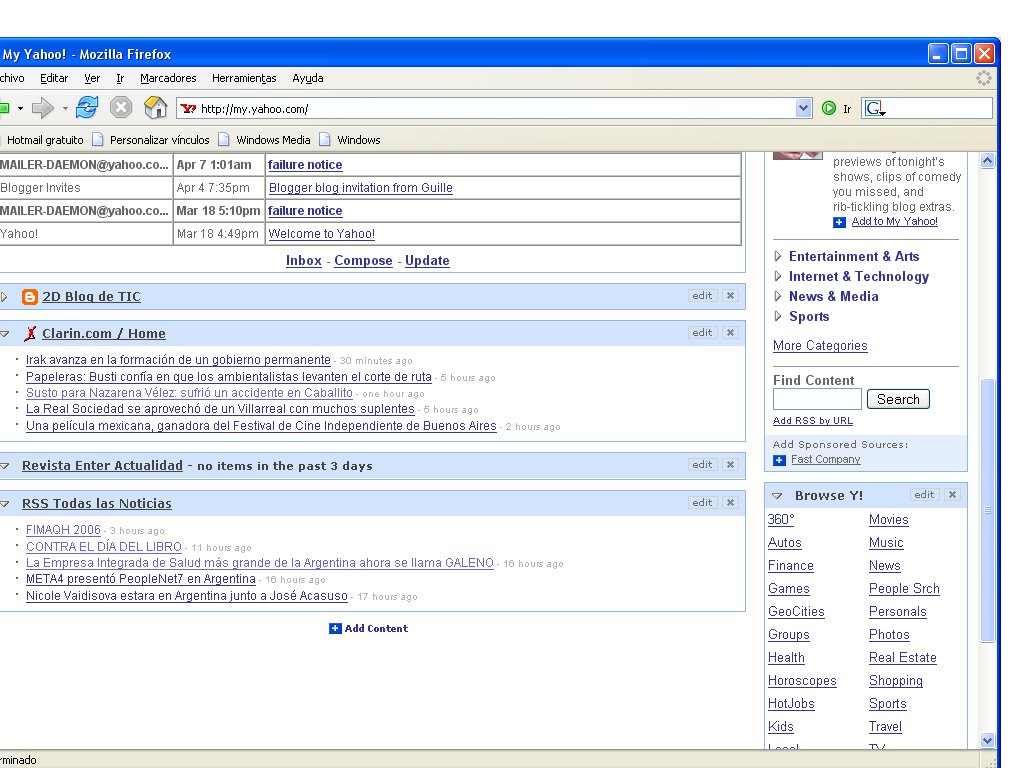The width and height of the screenshot is (1024, 768).
Task: Open the Hotmail gratuito bookmark
Action: pyautogui.click(x=45, y=140)
